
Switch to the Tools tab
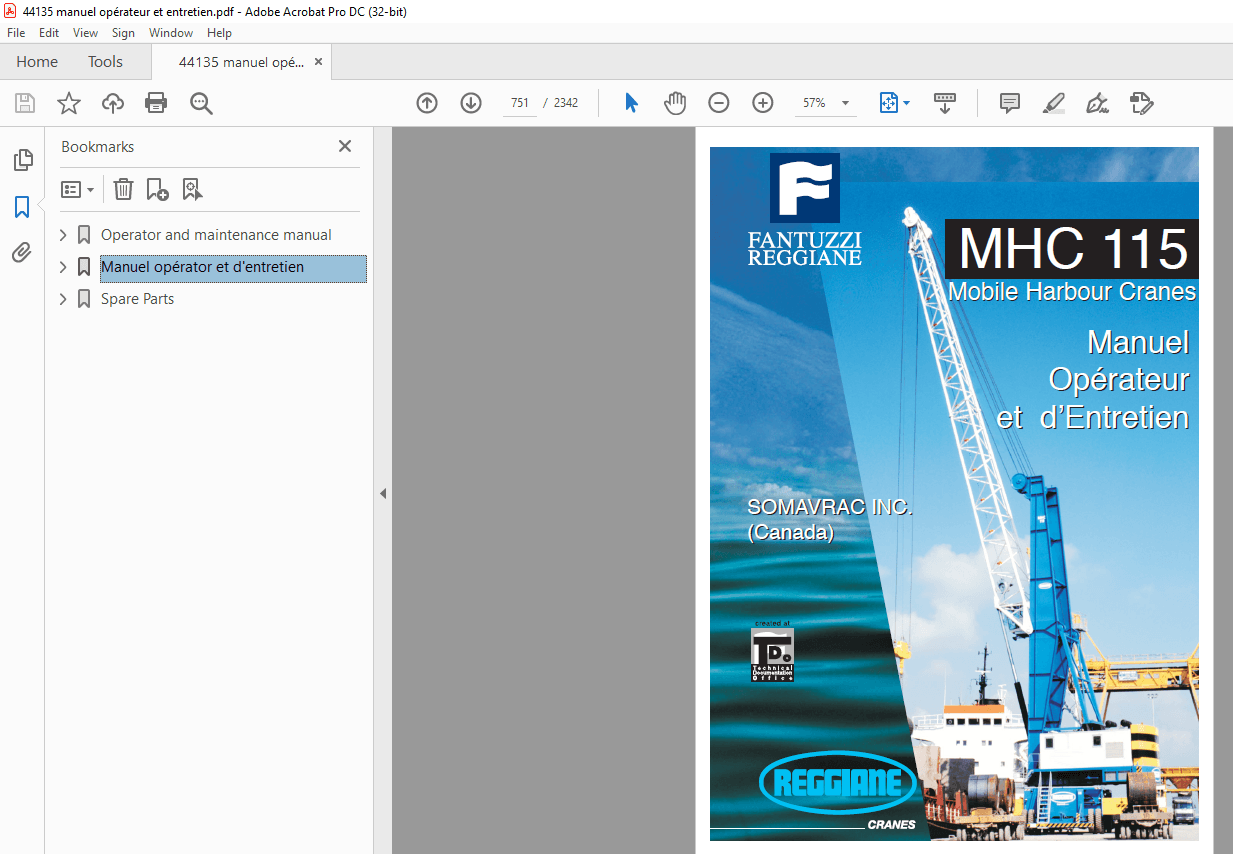[105, 61]
